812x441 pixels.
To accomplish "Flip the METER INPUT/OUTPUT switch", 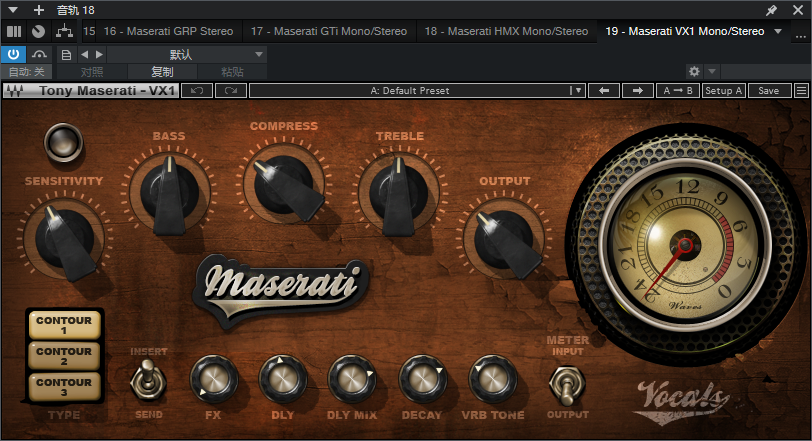I will coord(567,386).
